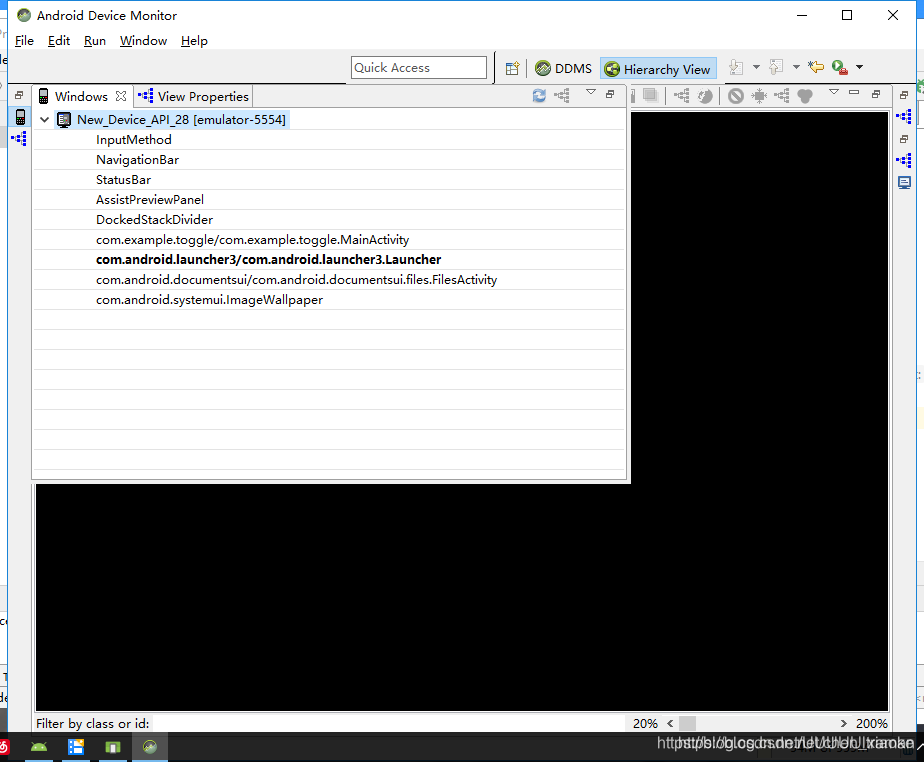The image size is (924, 762).
Task: Click the down-arrow page icon right of Hierarchy View
Action: pos(736,67)
